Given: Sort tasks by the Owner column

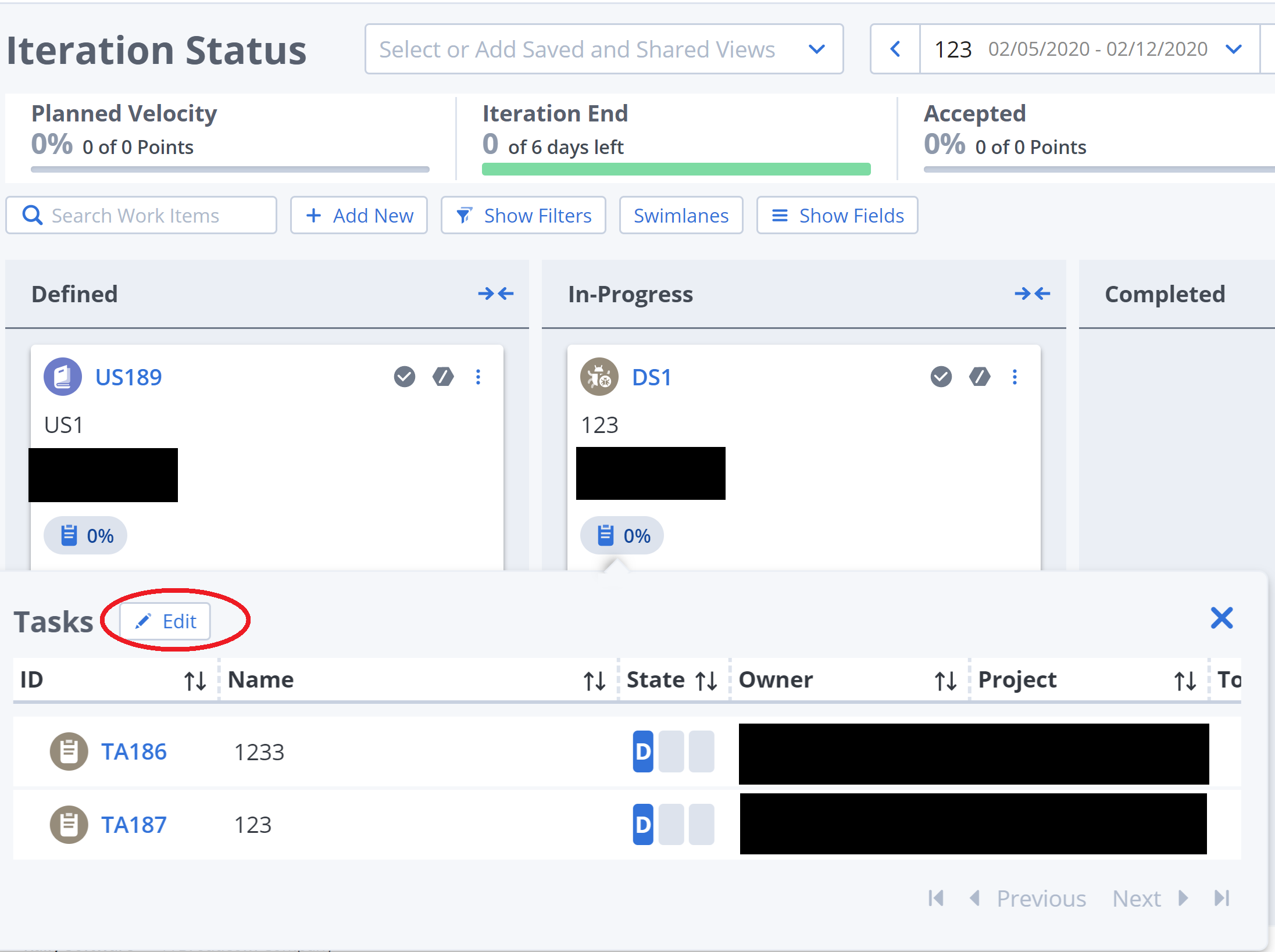Looking at the screenshot, I should 945,681.
